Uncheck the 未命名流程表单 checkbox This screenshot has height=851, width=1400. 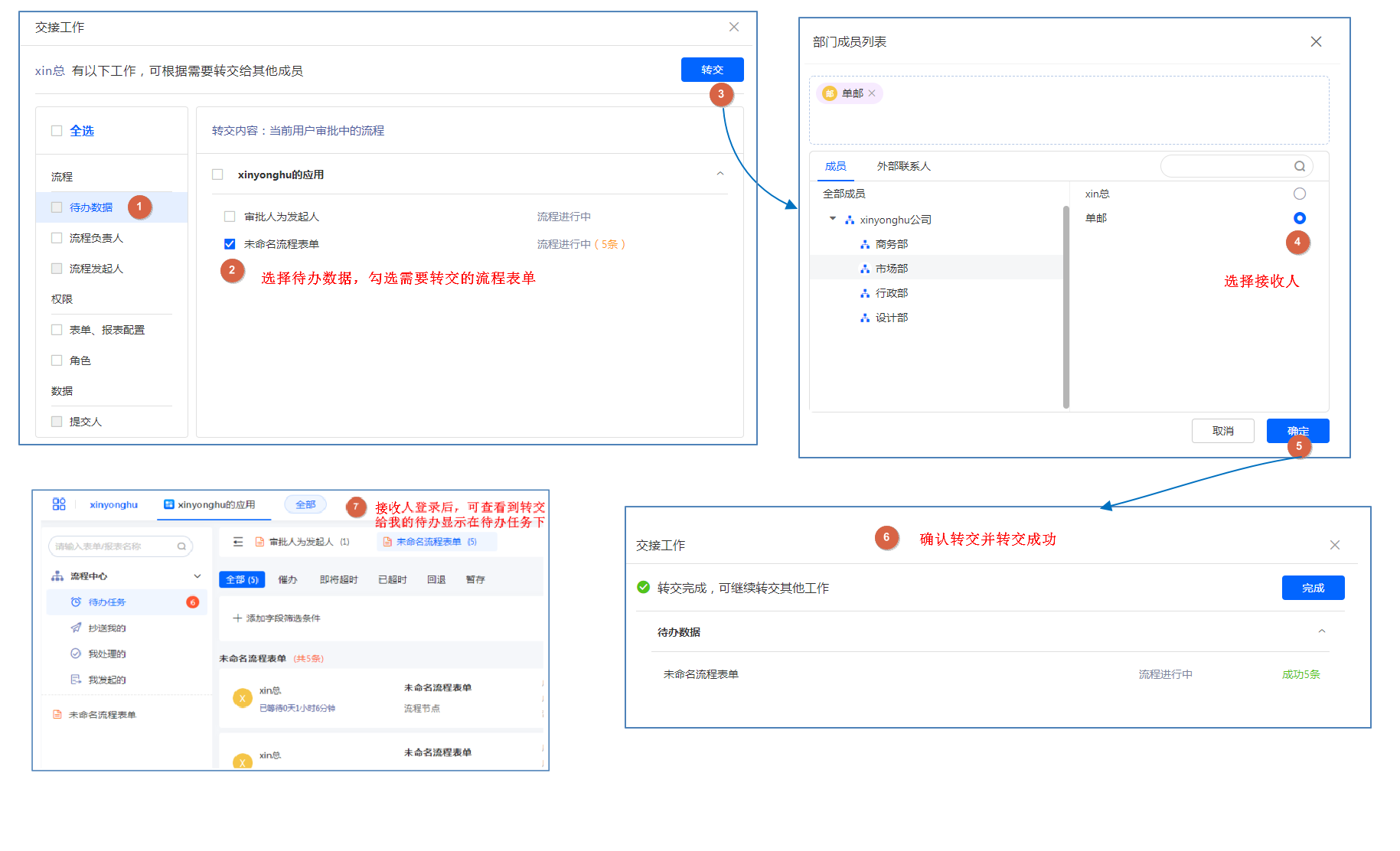[230, 244]
